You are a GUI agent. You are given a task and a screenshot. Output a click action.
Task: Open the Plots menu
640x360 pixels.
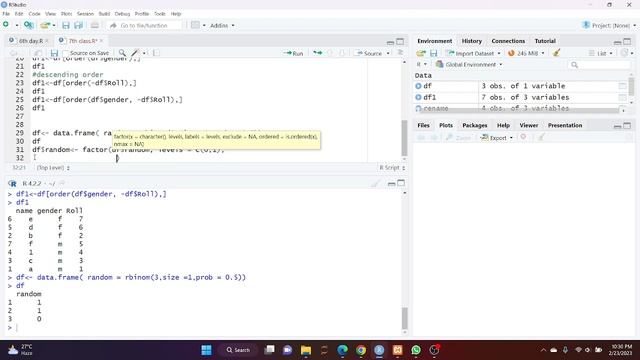66,14
